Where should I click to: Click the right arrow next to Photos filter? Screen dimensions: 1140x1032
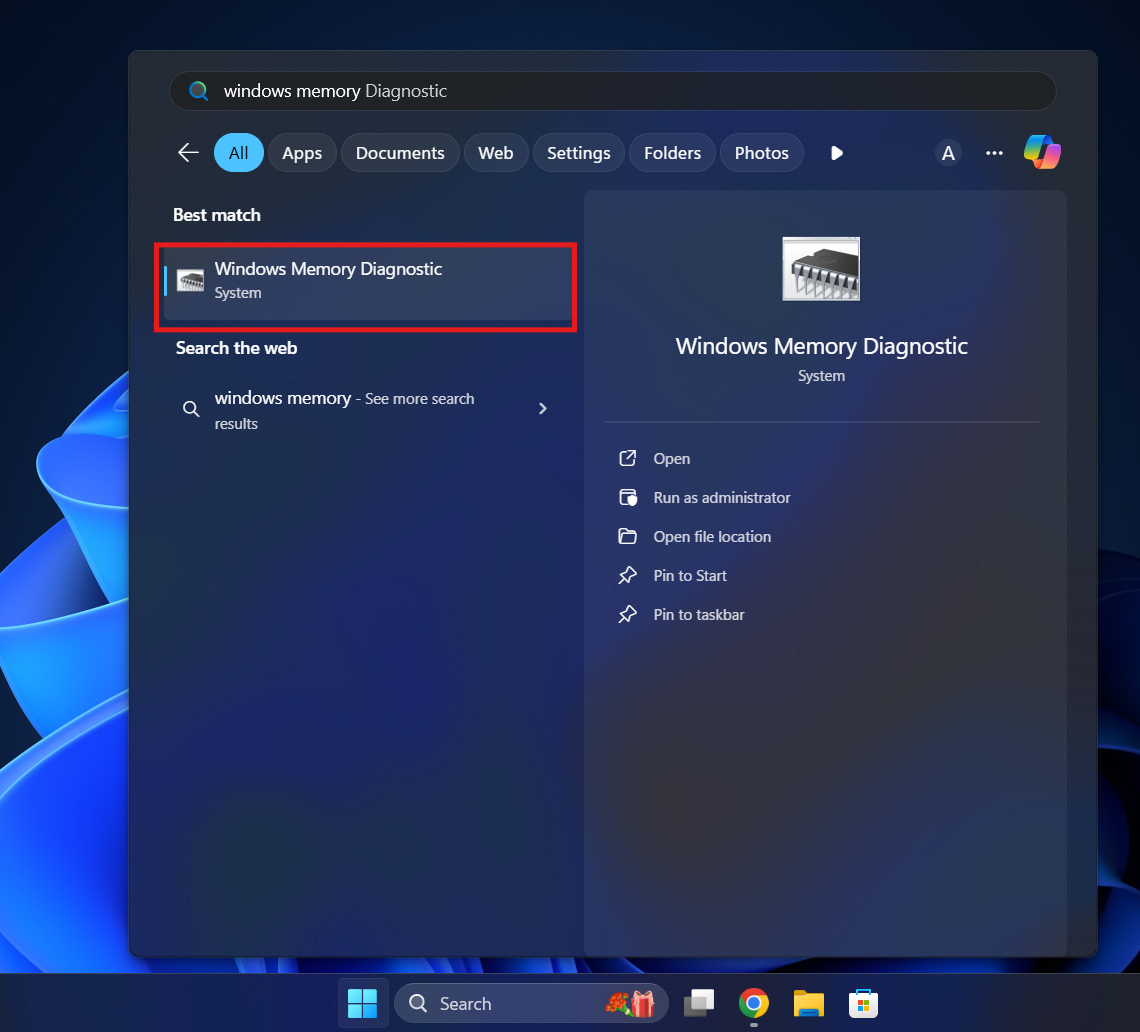tap(837, 152)
